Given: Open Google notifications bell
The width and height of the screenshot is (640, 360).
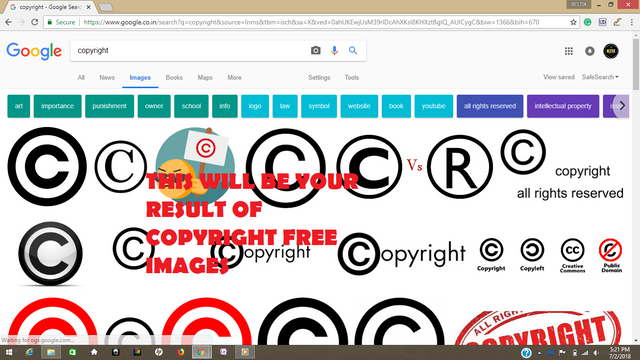Looking at the screenshot, I should point(589,51).
